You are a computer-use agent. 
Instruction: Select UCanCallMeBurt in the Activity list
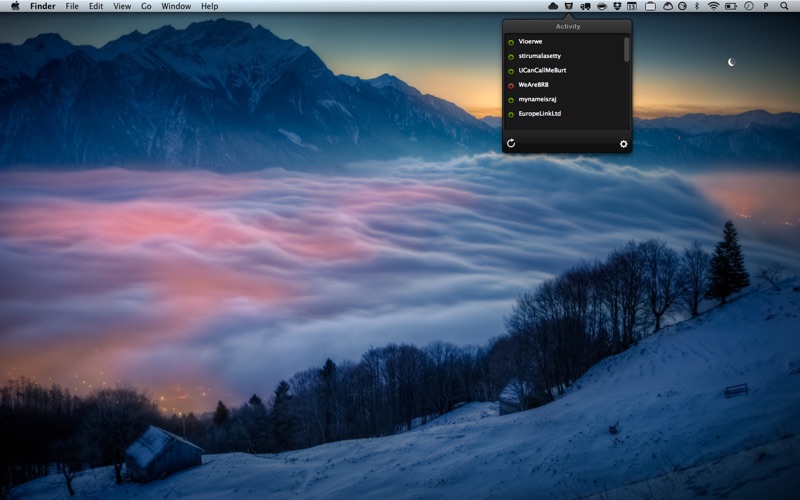coord(542,70)
